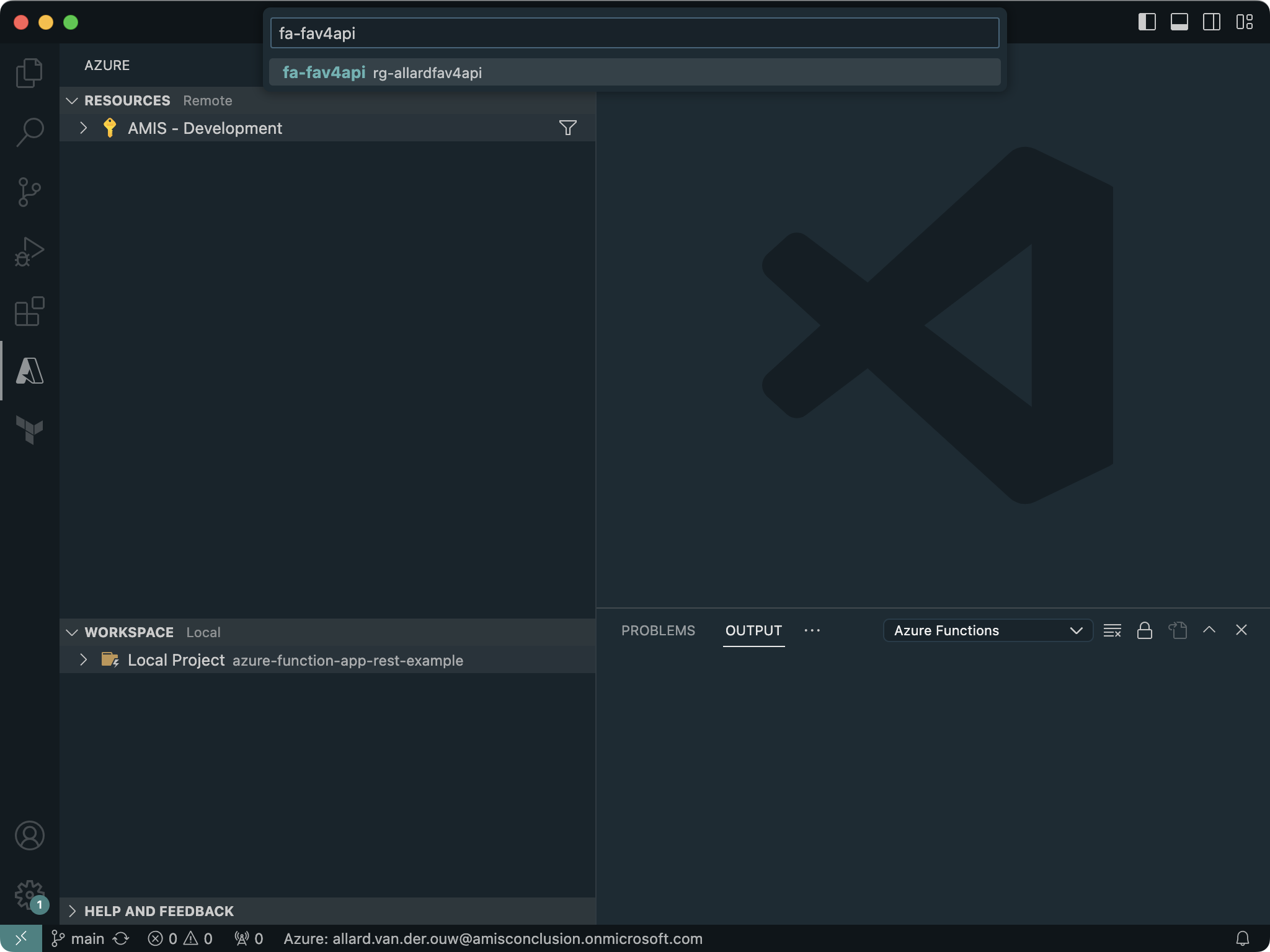Expand the HELP AND FEEDBACK section
The height and width of the screenshot is (952, 1270).
(x=159, y=911)
